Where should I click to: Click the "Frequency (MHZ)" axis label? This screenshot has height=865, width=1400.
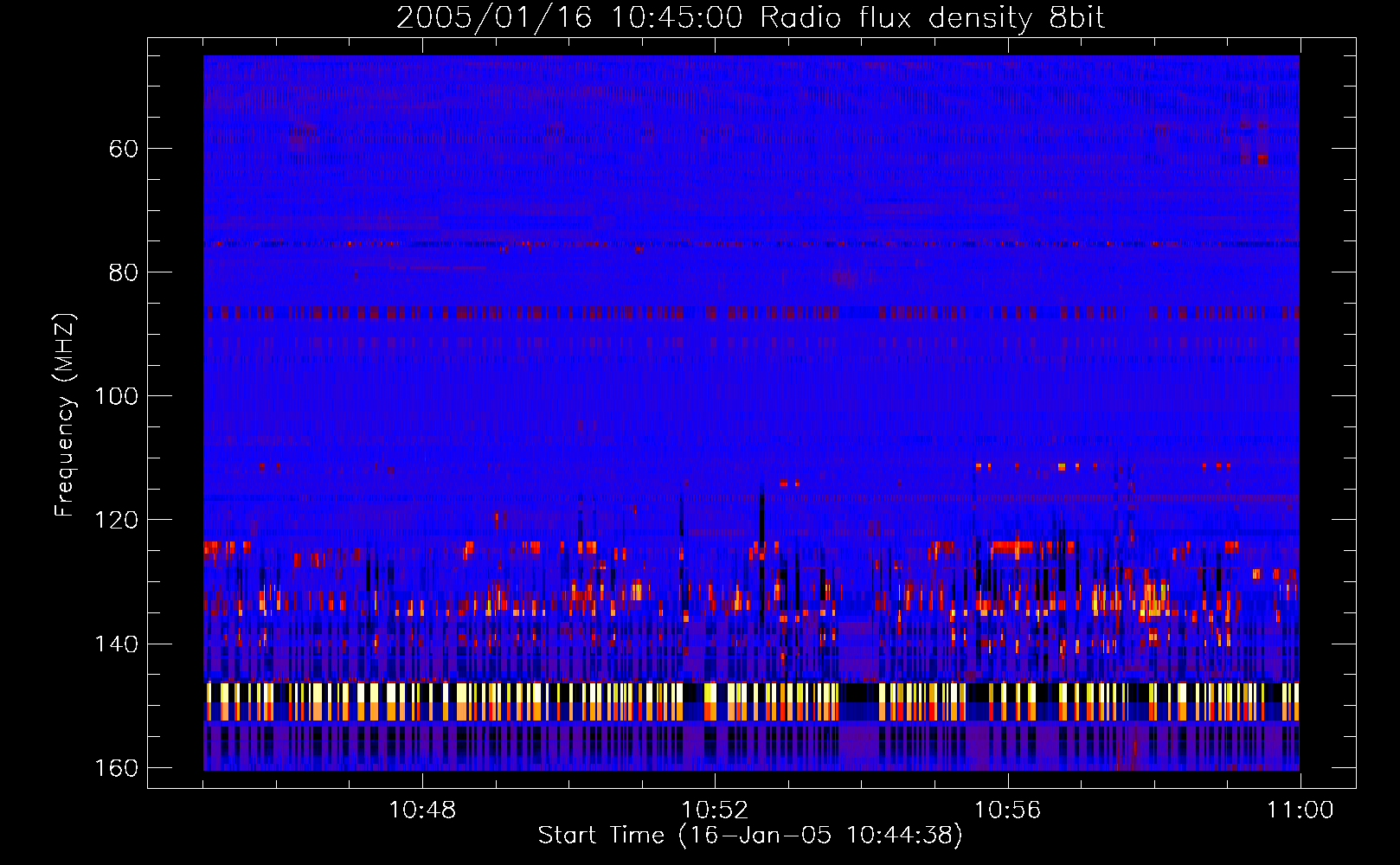(65, 414)
